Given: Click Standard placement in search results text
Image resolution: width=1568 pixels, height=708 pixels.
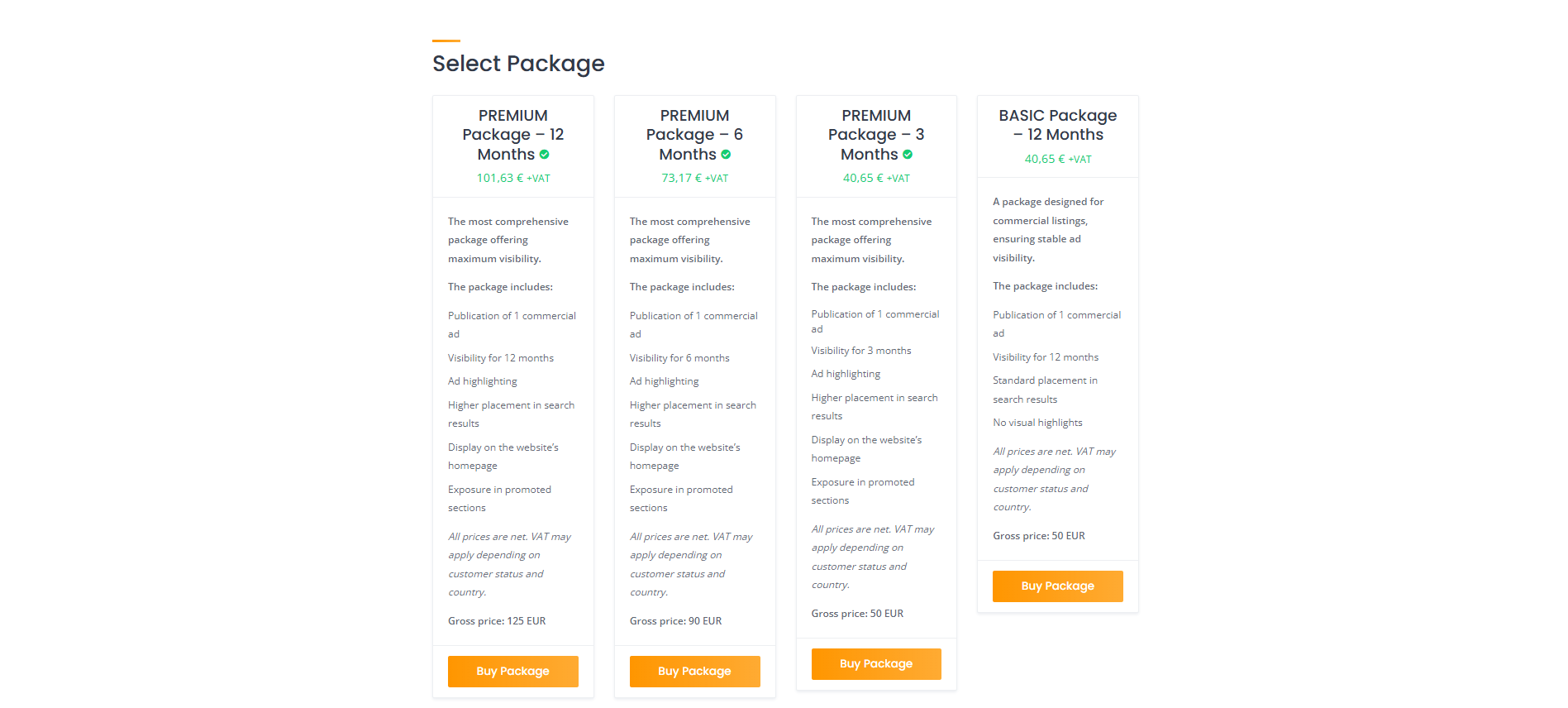Looking at the screenshot, I should (x=1045, y=390).
